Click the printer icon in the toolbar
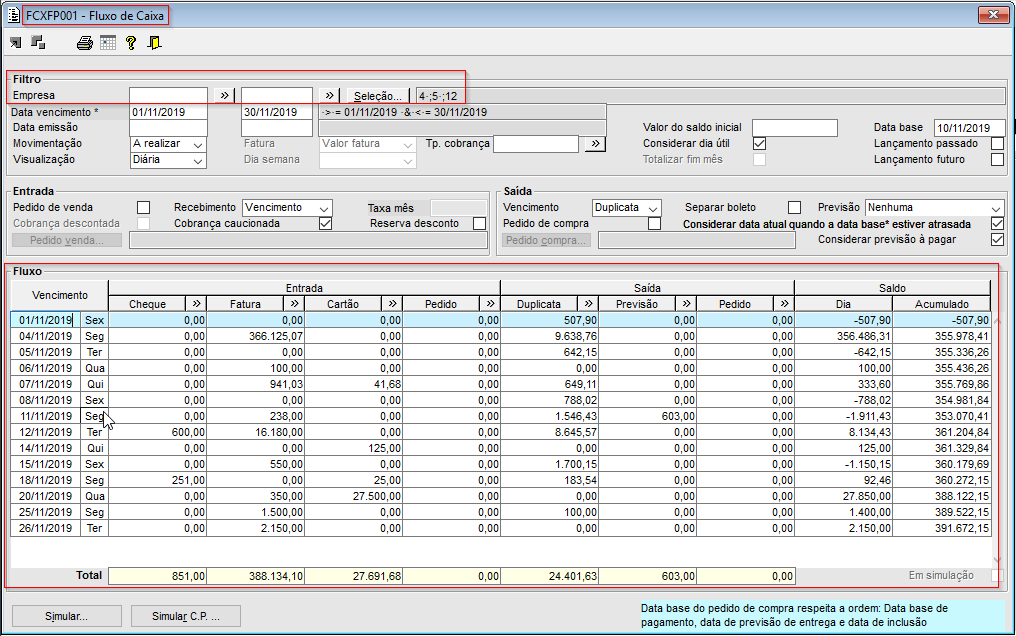Viewport: 1016px width, 636px height. click(85, 43)
